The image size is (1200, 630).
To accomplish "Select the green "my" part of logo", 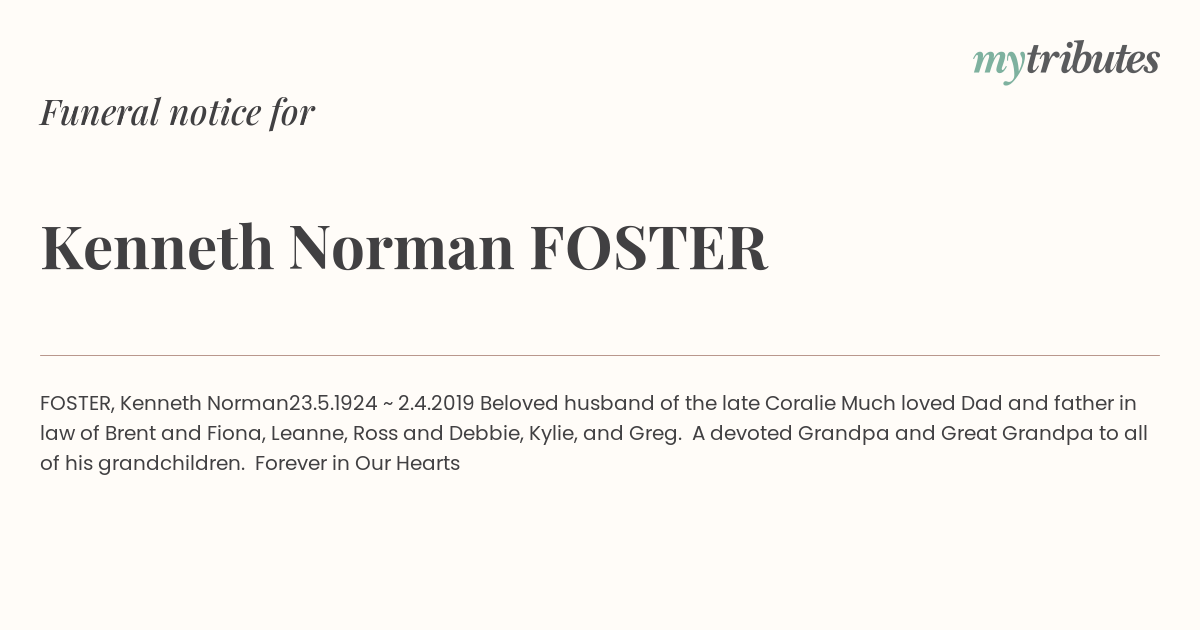I will (998, 65).
